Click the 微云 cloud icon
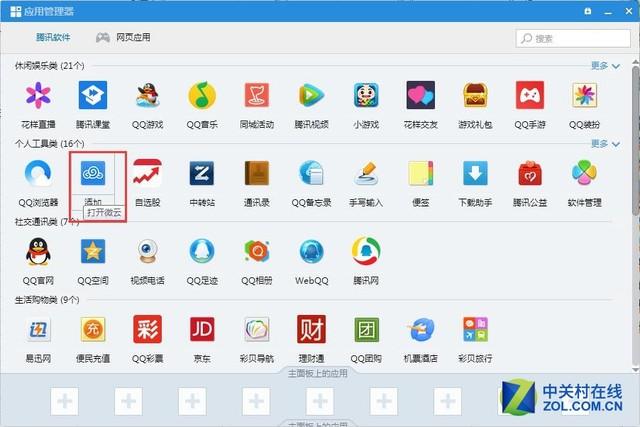The height and width of the screenshot is (427, 640). coord(93,173)
